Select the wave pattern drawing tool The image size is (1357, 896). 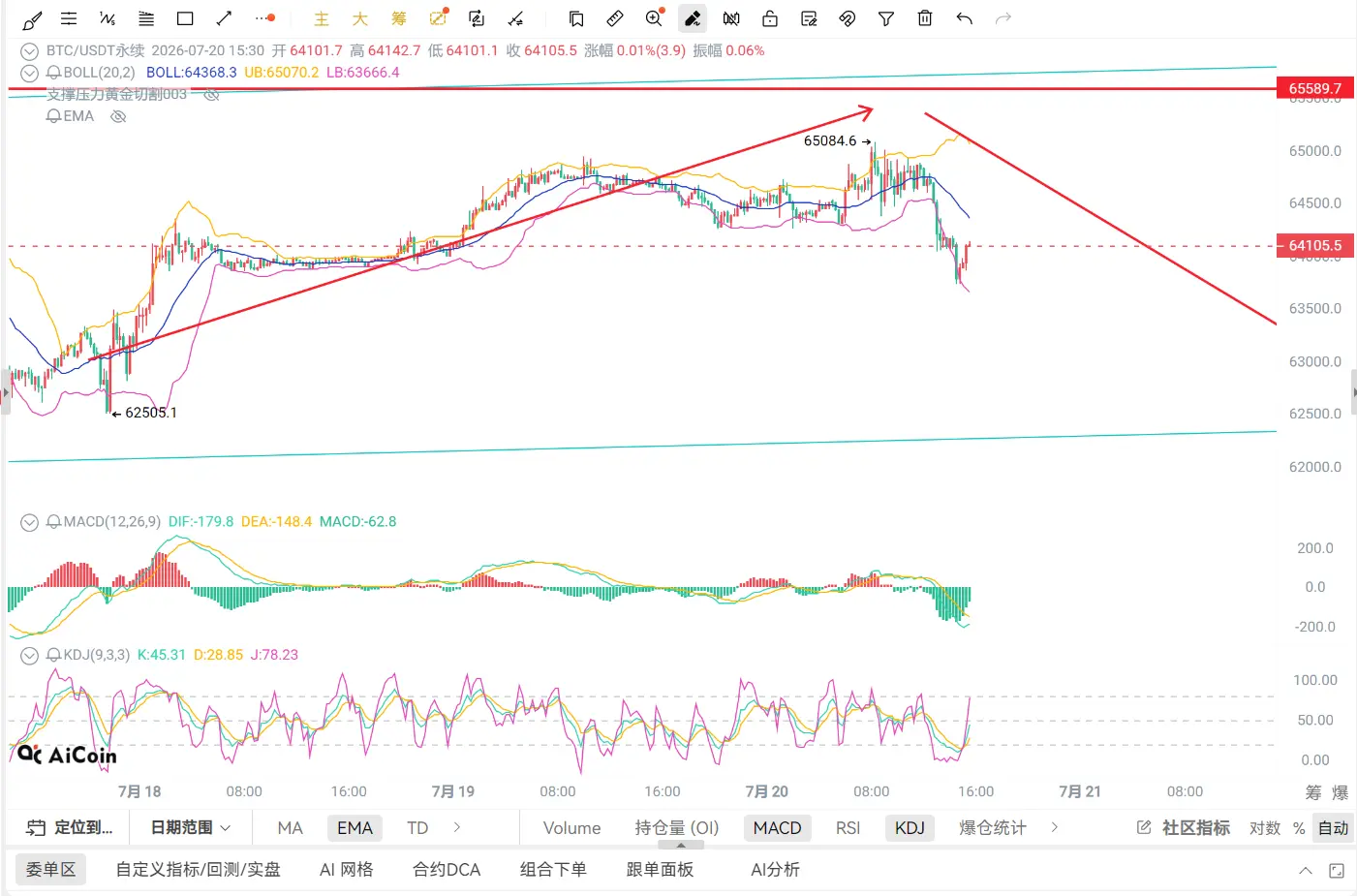(x=108, y=18)
